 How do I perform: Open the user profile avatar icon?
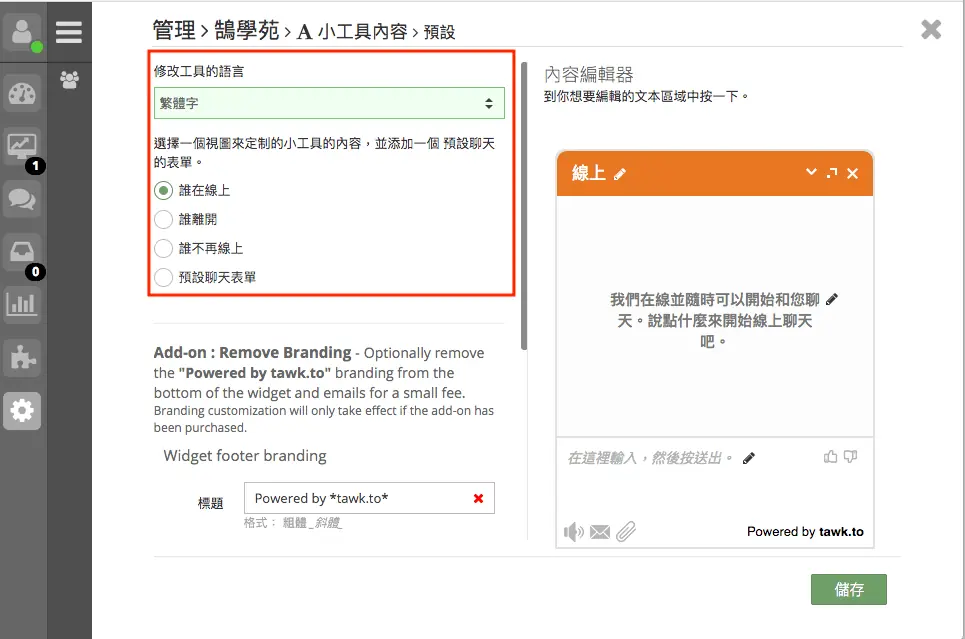tap(22, 32)
